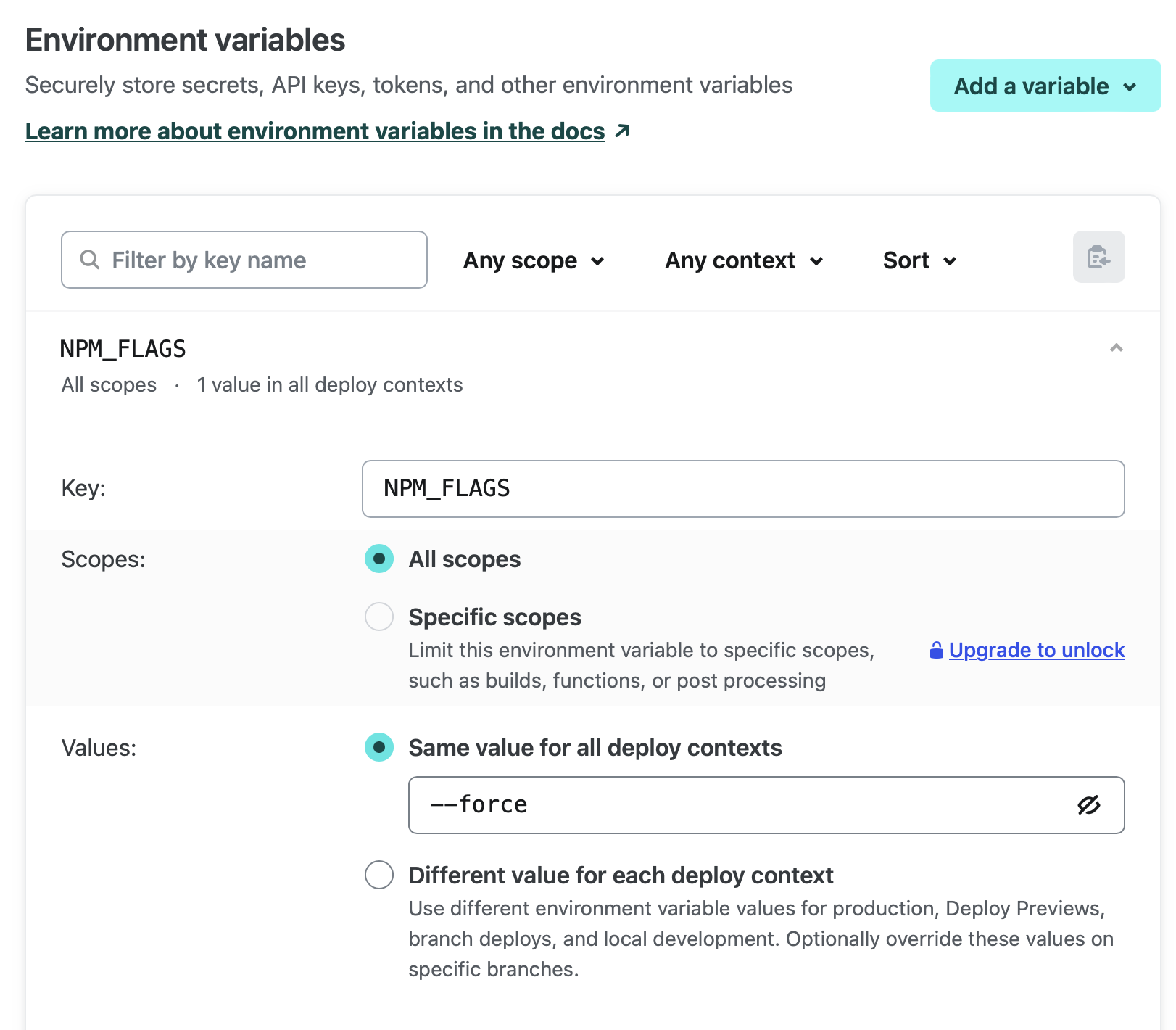The height and width of the screenshot is (1030, 1176).
Task: Click the lock icon beside Upgrade
Action: tap(936, 651)
